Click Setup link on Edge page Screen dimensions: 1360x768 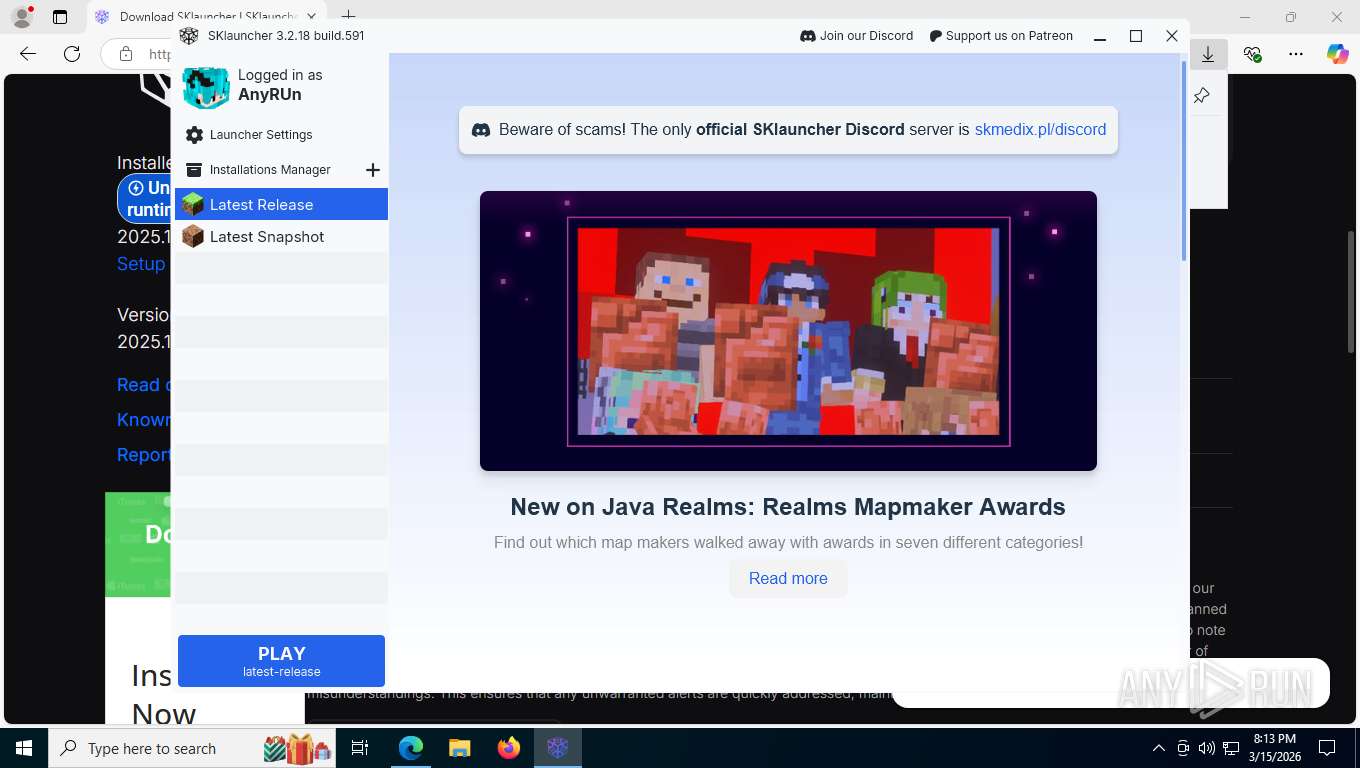click(141, 264)
